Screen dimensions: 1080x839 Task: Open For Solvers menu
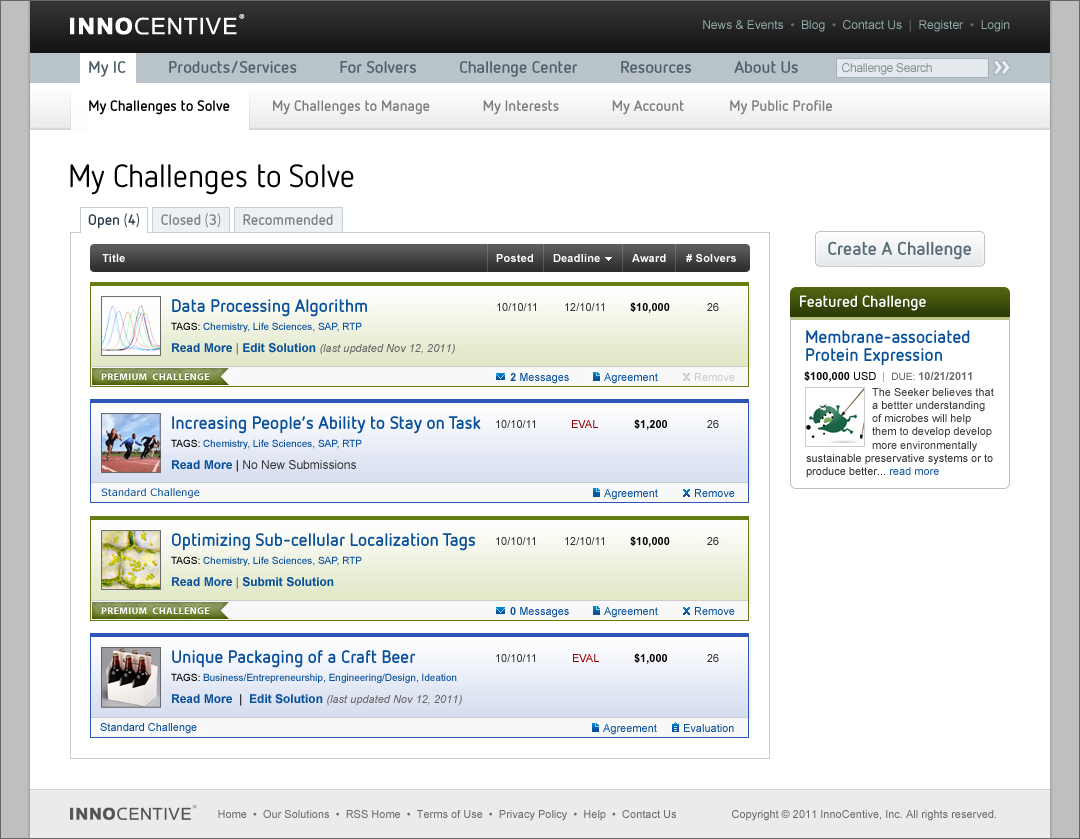pyautogui.click(x=377, y=68)
